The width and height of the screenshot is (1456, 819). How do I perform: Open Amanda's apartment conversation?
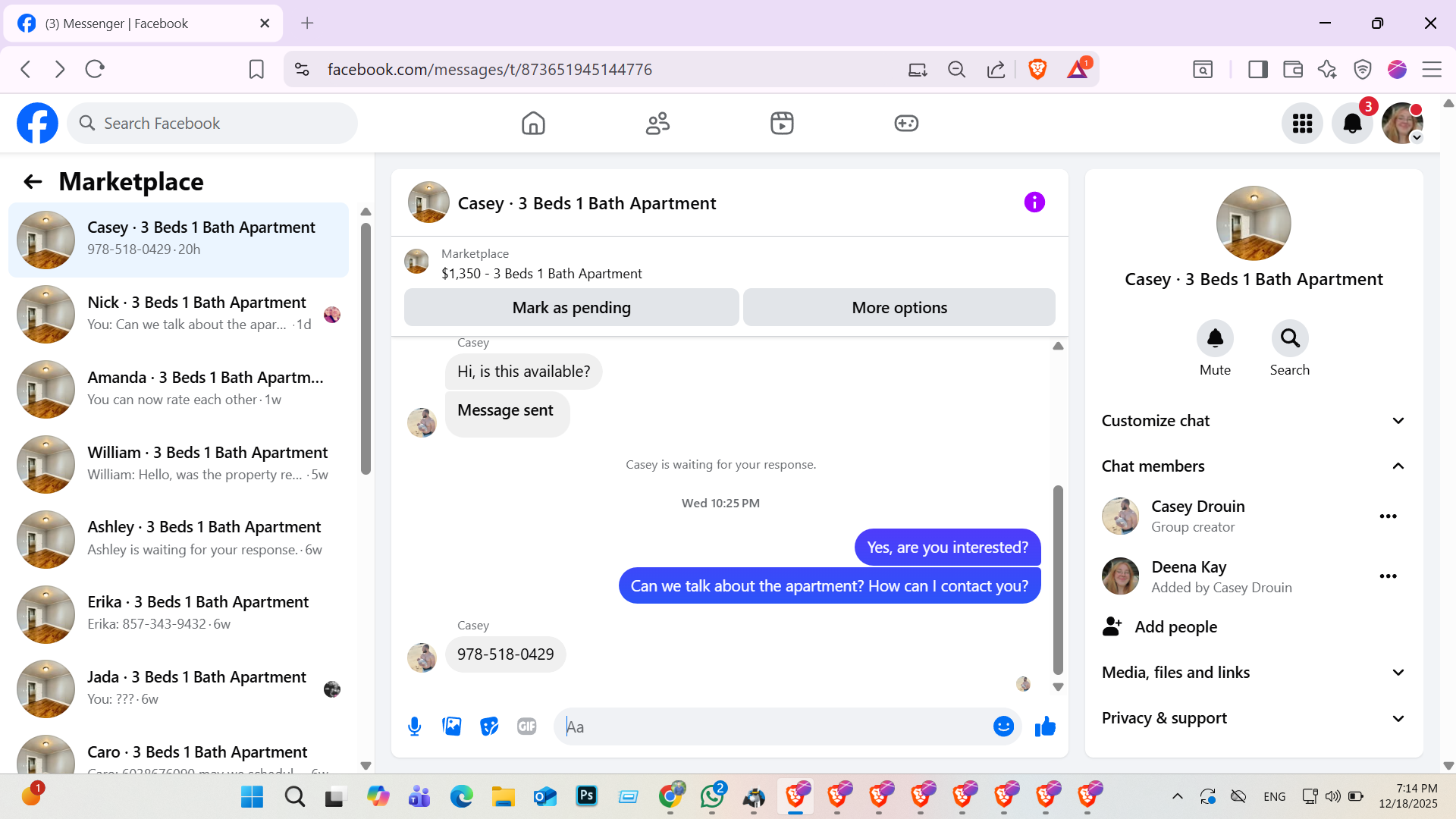click(178, 389)
